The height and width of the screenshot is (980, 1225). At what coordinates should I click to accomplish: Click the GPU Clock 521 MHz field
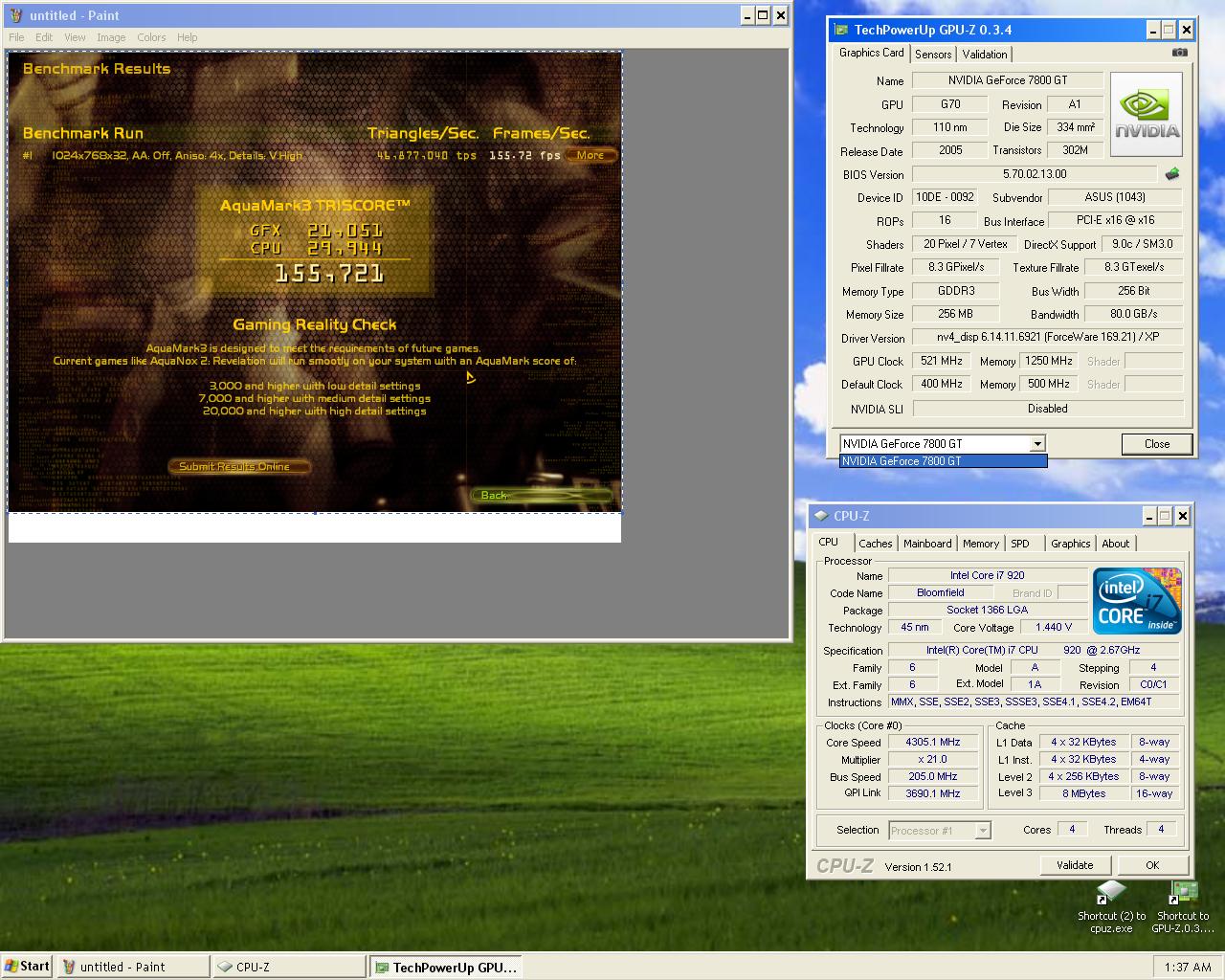(x=942, y=361)
